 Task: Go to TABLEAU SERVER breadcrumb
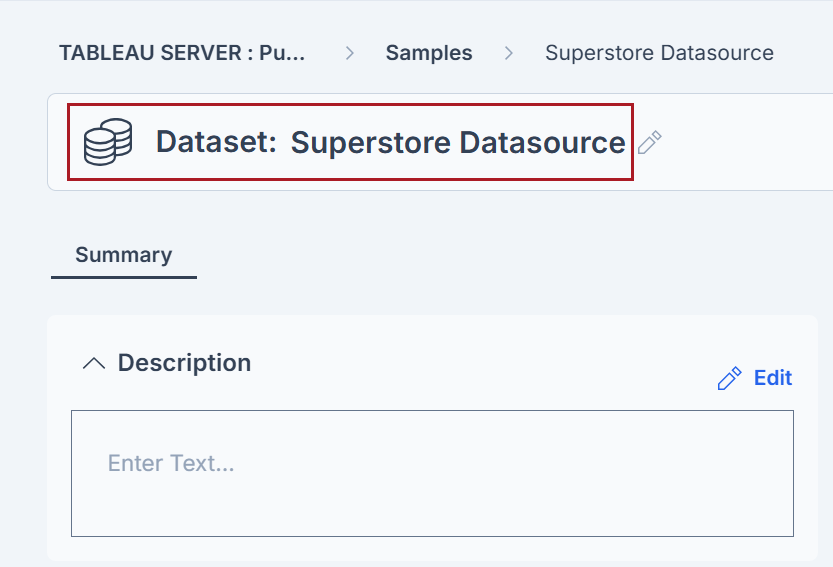[x=182, y=53]
